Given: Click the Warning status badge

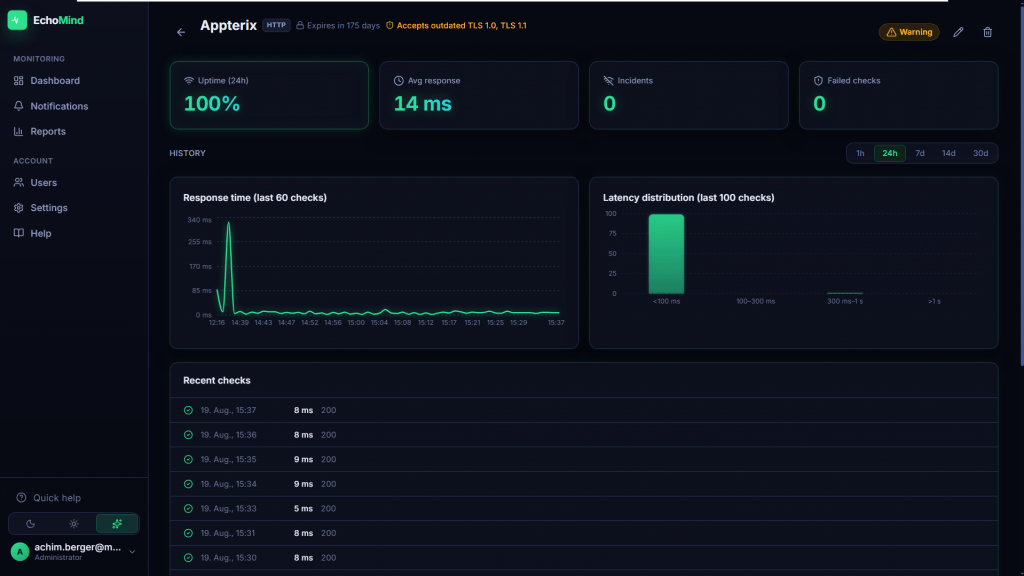Looking at the screenshot, I should [909, 32].
